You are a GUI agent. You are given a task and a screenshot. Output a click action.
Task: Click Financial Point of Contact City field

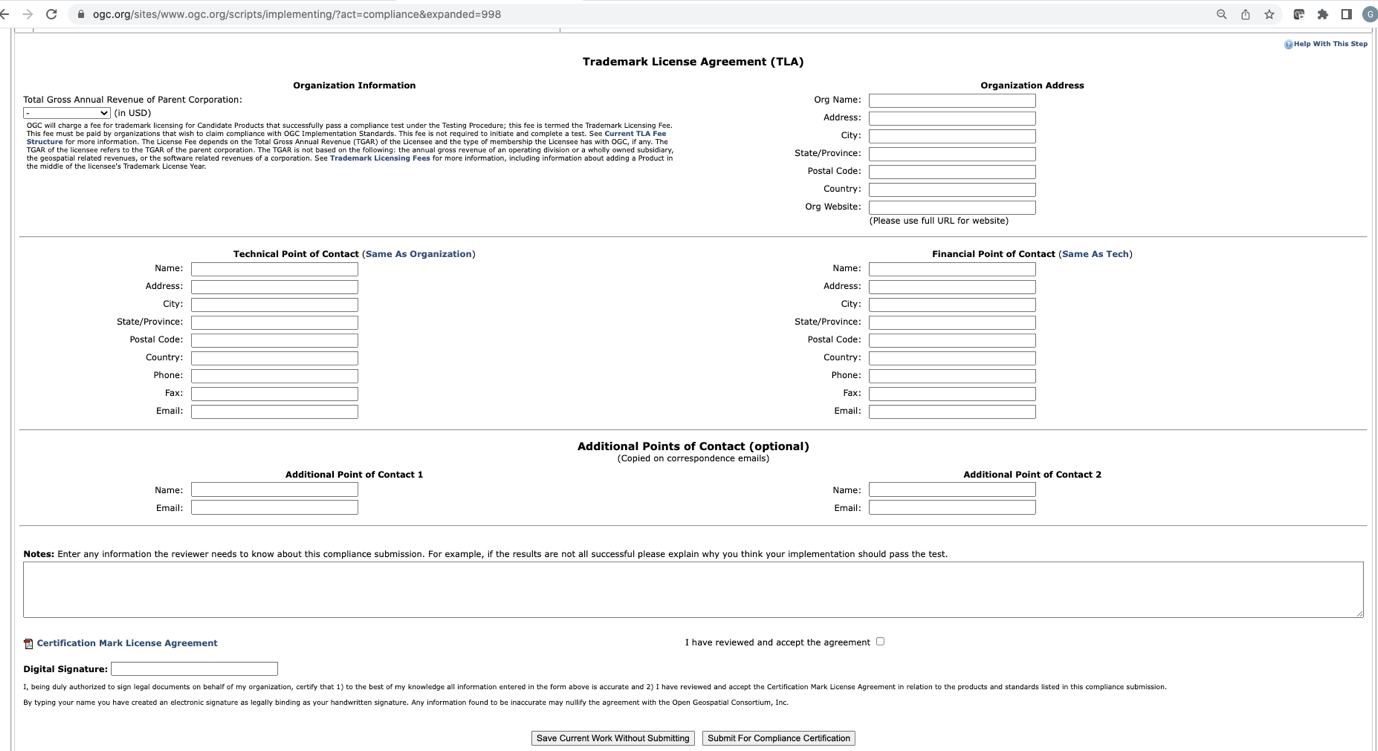[952, 305]
